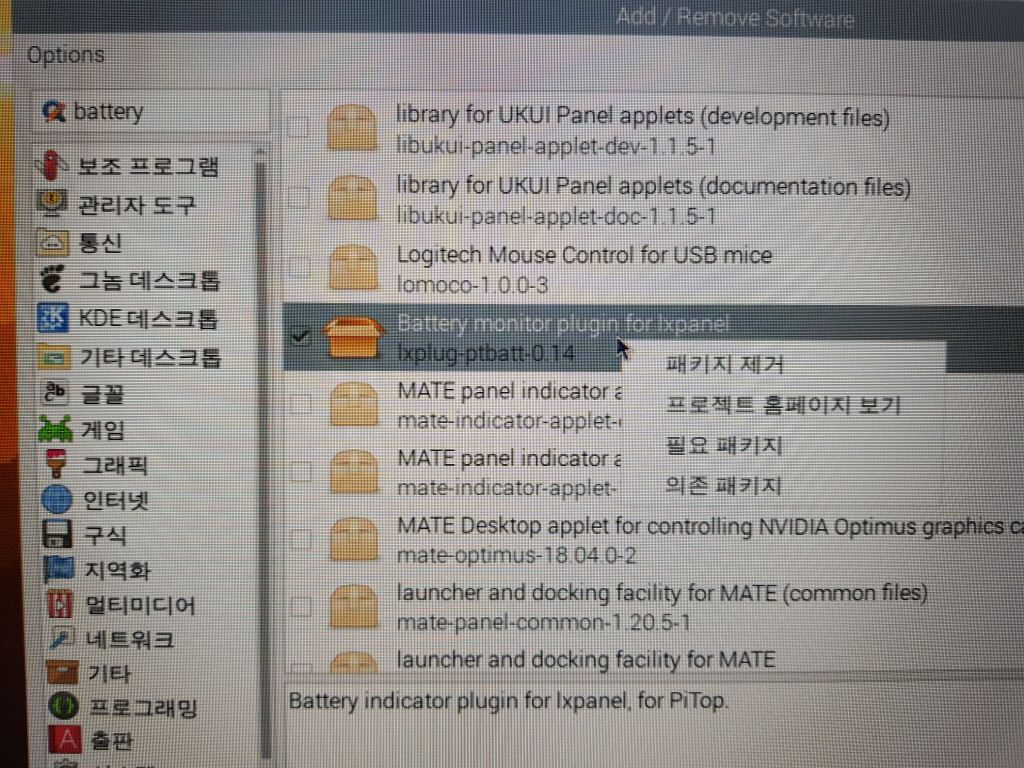The image size is (1024, 768).
Task: Check the mate-panel-common package checkbox
Action: coord(300,607)
